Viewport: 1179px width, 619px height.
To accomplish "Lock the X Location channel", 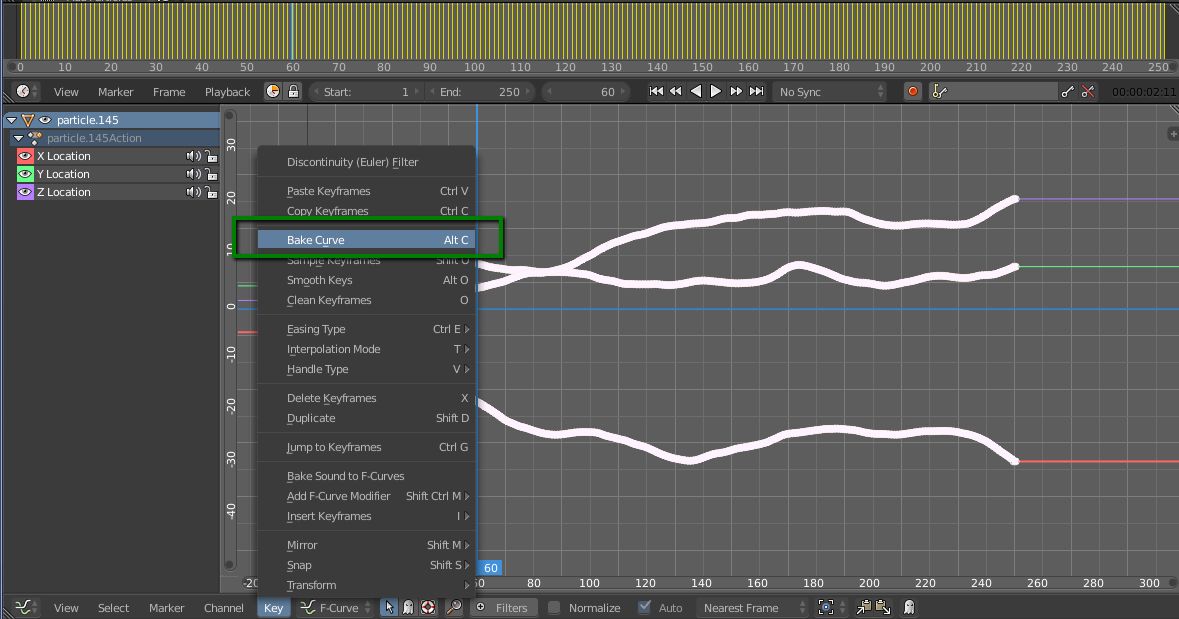I will coord(211,156).
